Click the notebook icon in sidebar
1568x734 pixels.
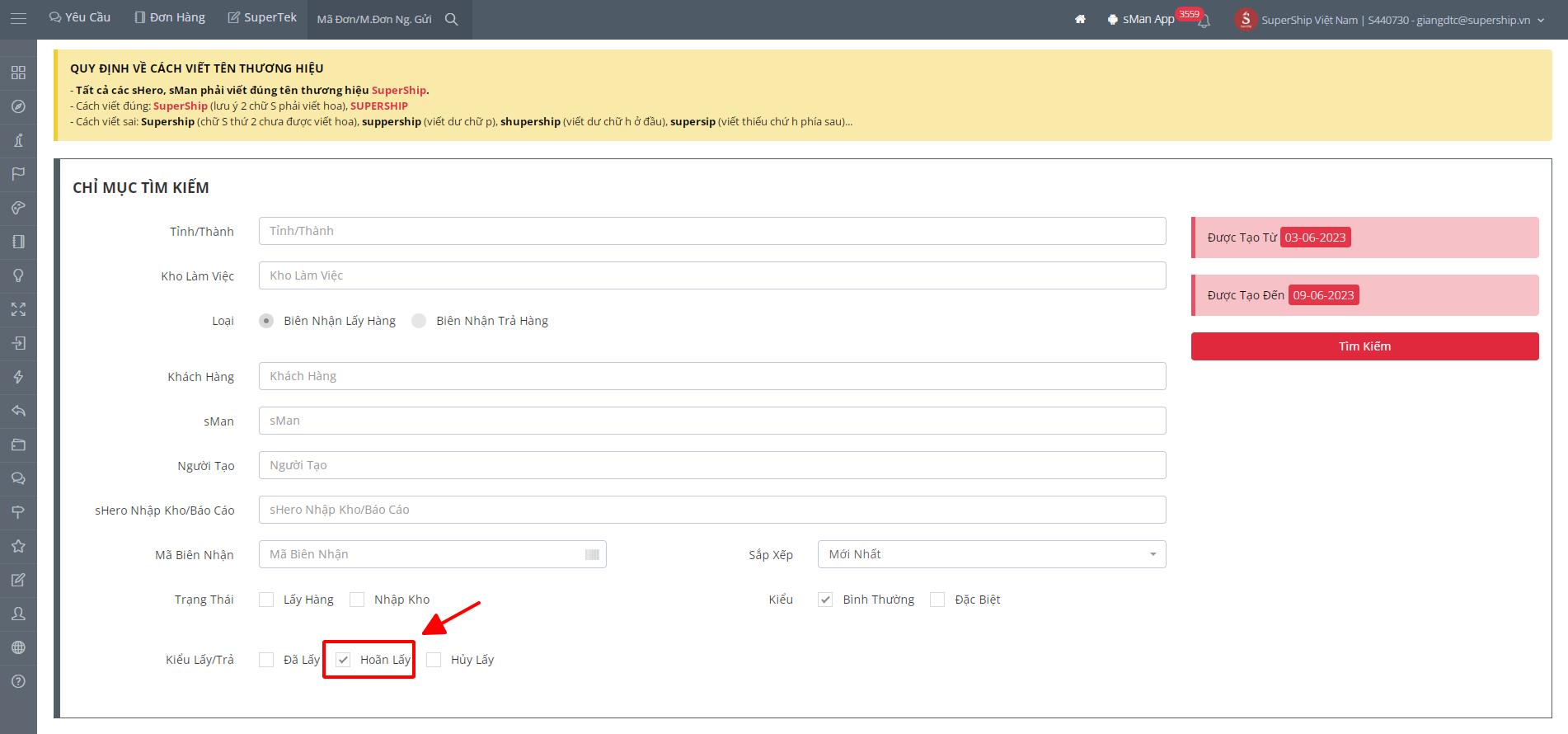pos(18,242)
